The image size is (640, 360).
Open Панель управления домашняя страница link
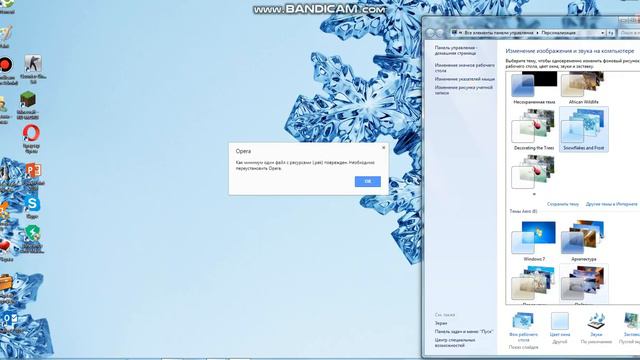click(456, 50)
